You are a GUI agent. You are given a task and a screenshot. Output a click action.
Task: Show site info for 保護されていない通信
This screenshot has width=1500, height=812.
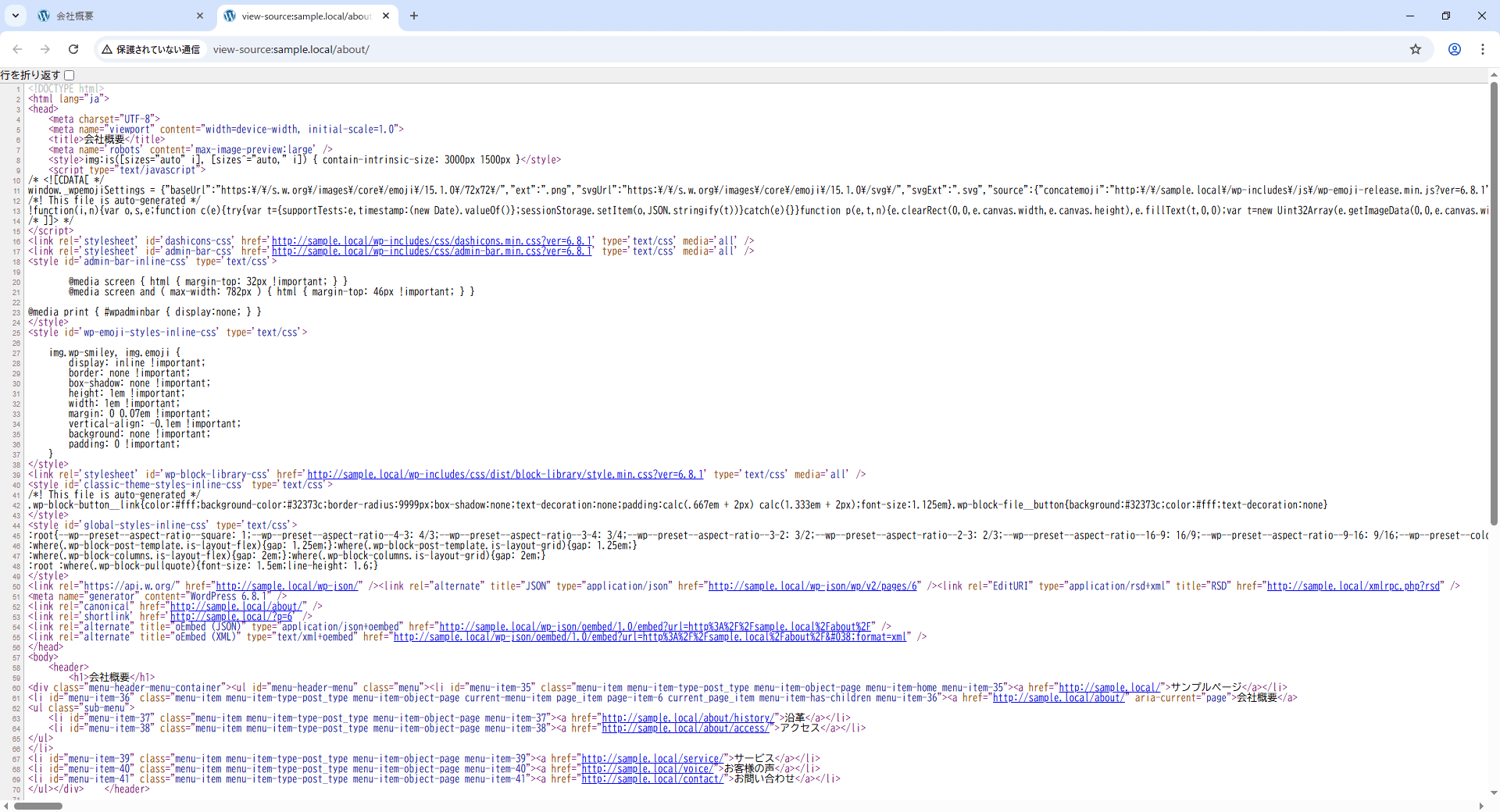151,49
